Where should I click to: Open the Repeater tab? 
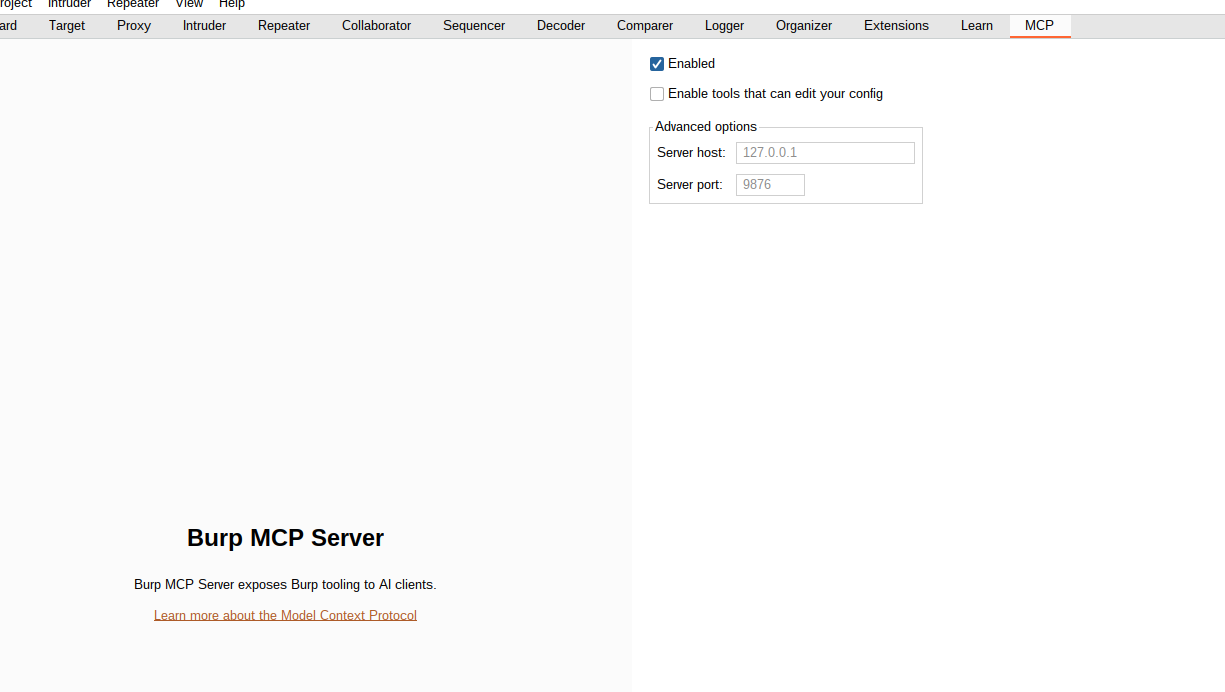pyautogui.click(x=284, y=26)
